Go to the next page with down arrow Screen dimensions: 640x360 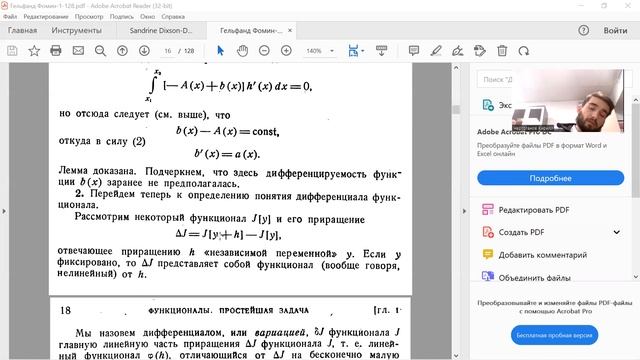coord(144,51)
